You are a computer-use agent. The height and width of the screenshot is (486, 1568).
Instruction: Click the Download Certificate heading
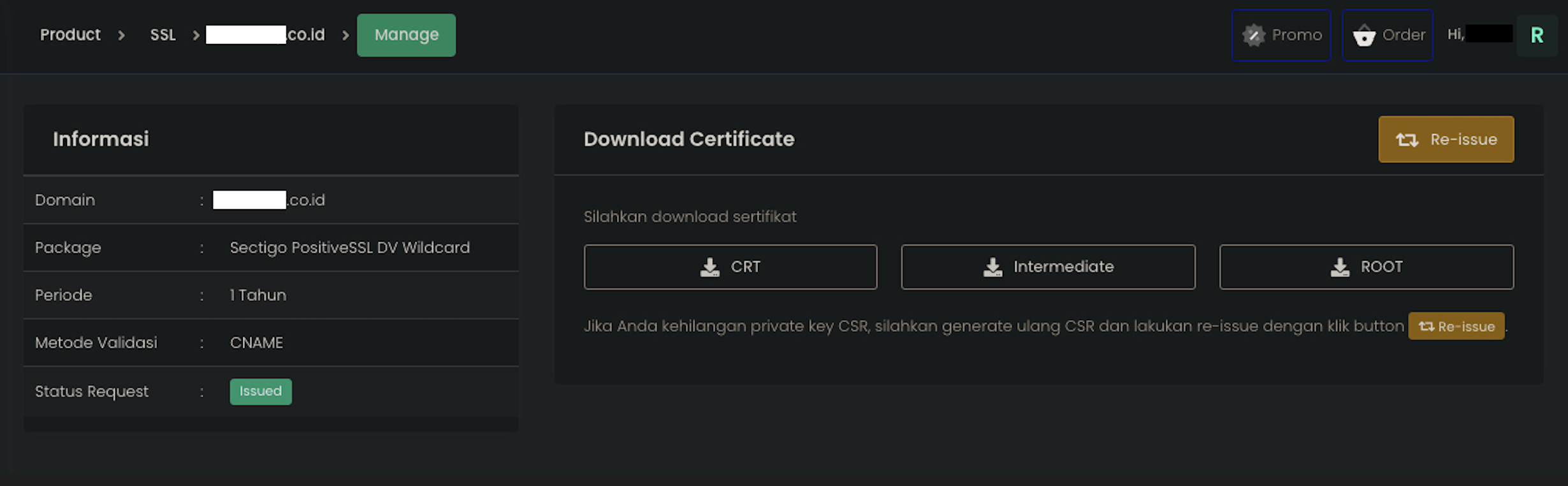tap(689, 139)
